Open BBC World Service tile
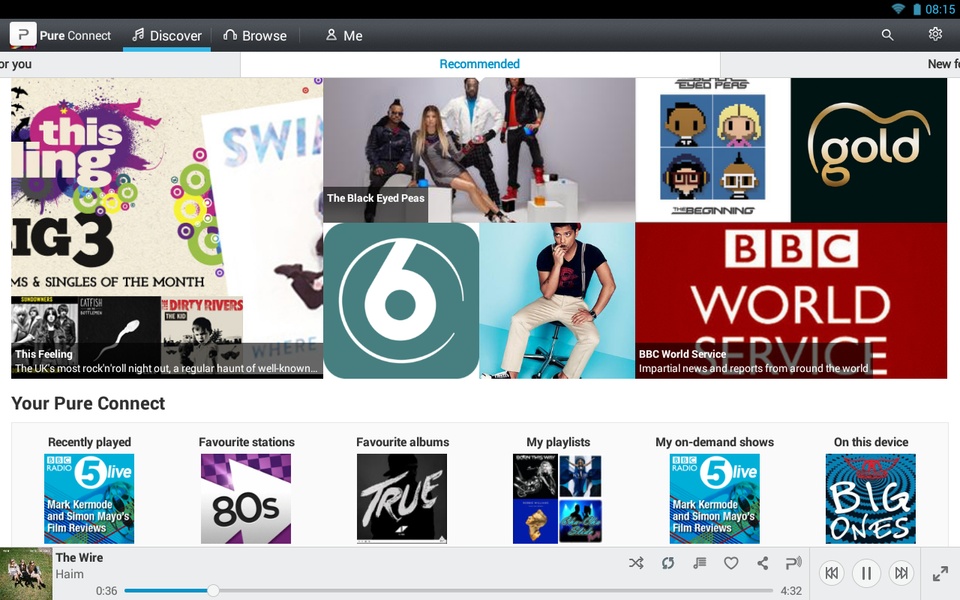Image resolution: width=960 pixels, height=600 pixels. (x=791, y=301)
